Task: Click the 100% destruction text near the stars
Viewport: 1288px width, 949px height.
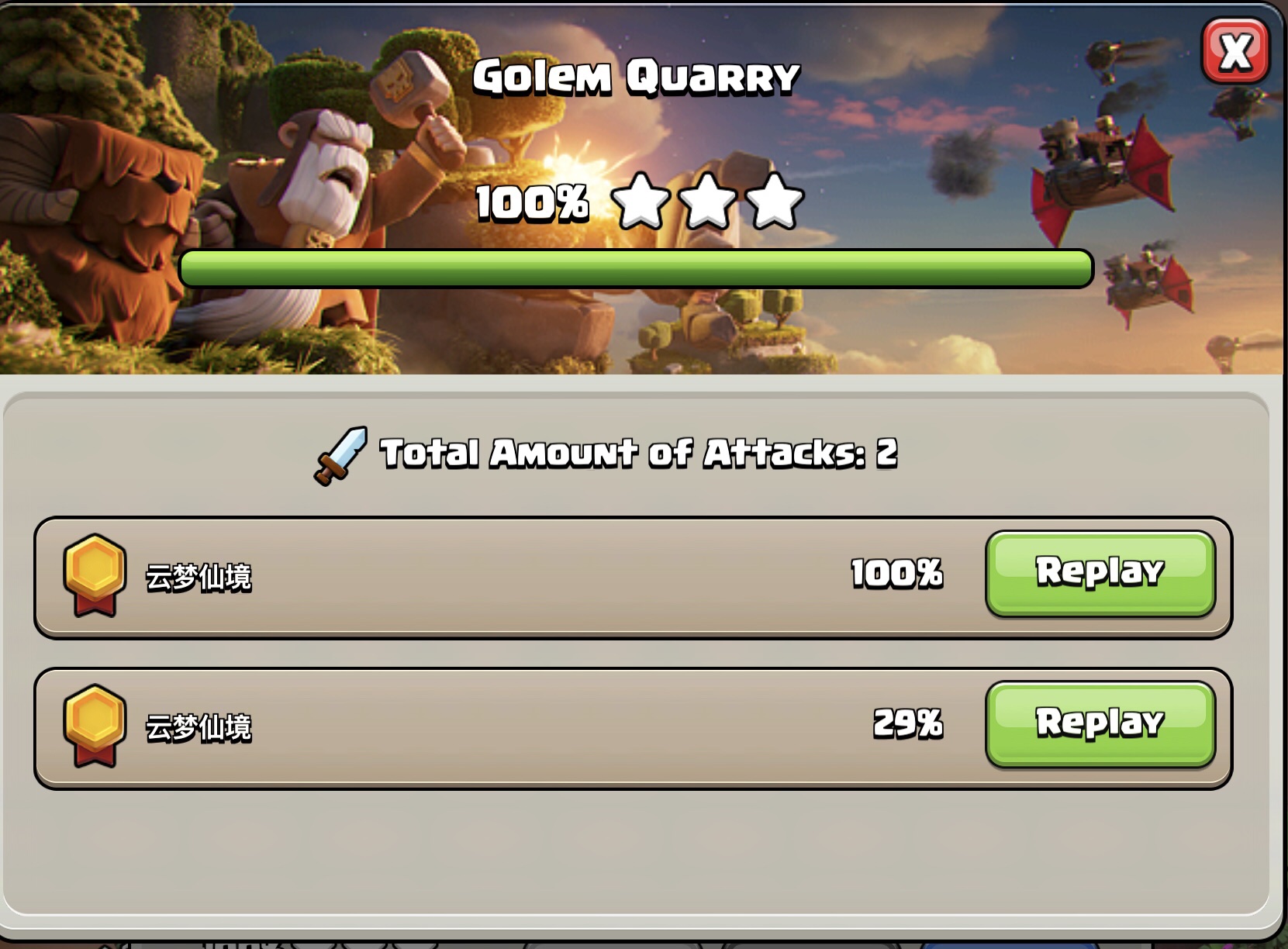Action: click(532, 203)
